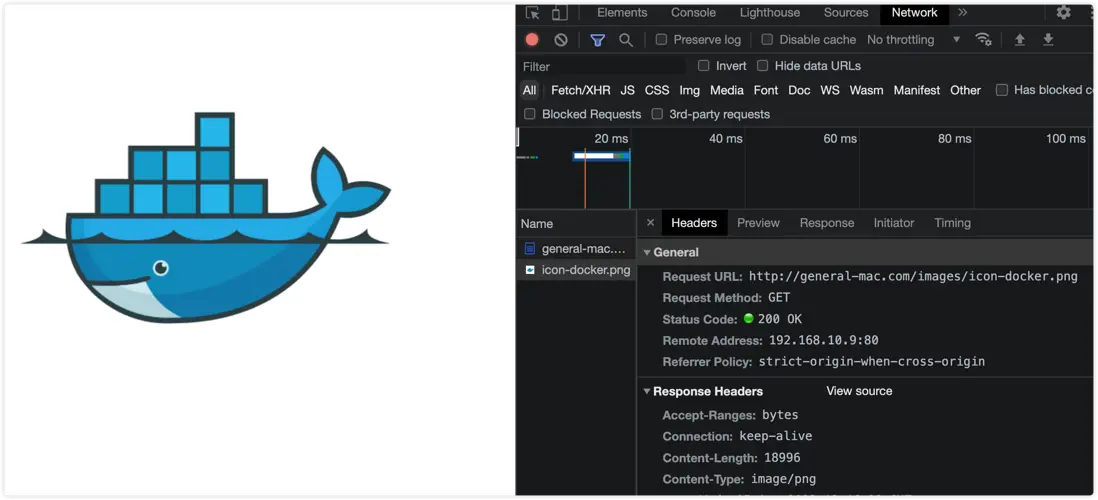This screenshot has height=500, width=1098.
Task: Select the All request type filter
Action: click(x=529, y=90)
